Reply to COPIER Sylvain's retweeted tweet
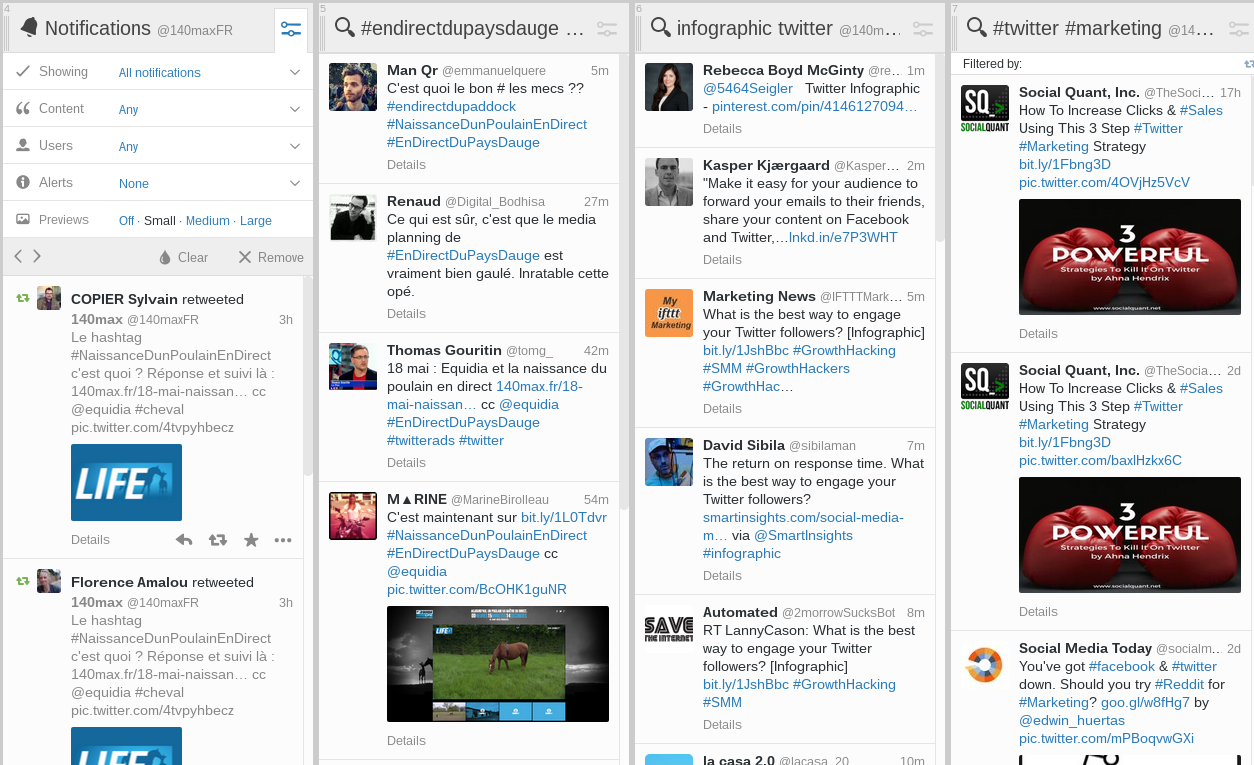Viewport: 1254px width, 765px height. point(184,540)
